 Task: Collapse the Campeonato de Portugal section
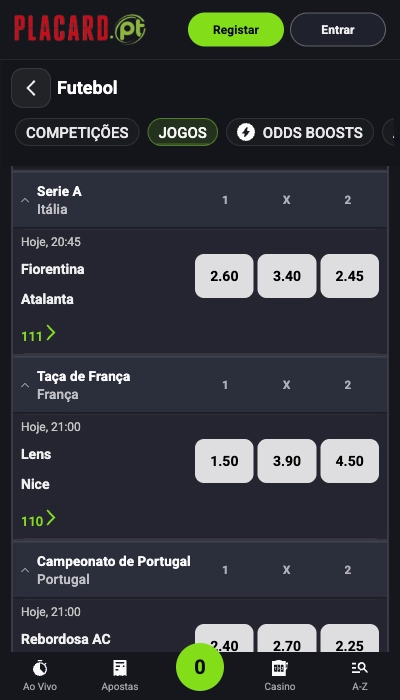pyautogui.click(x=25, y=570)
